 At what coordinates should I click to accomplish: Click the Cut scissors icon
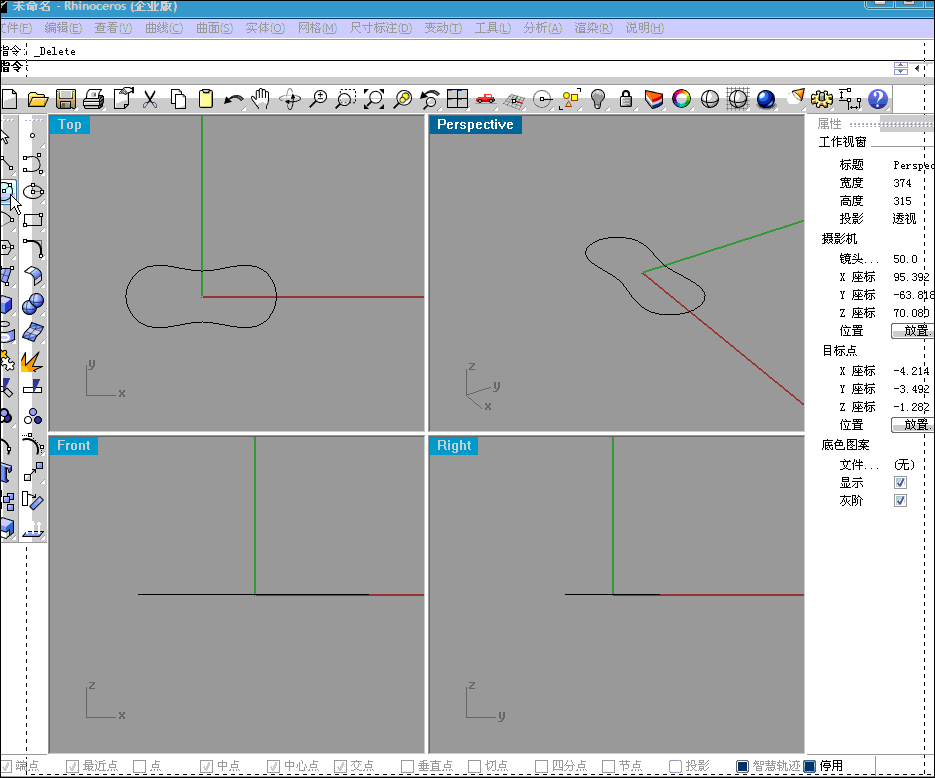[150, 99]
